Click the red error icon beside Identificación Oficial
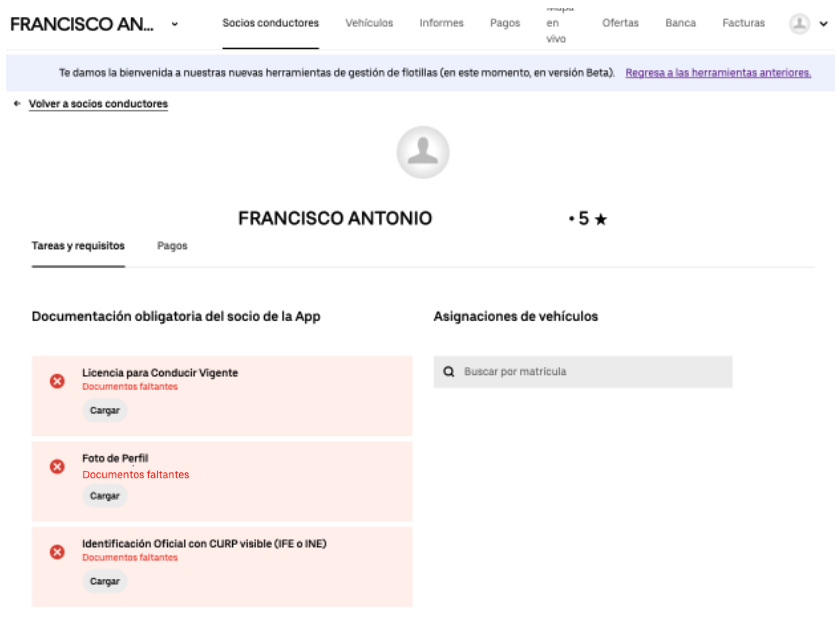 coord(57,552)
